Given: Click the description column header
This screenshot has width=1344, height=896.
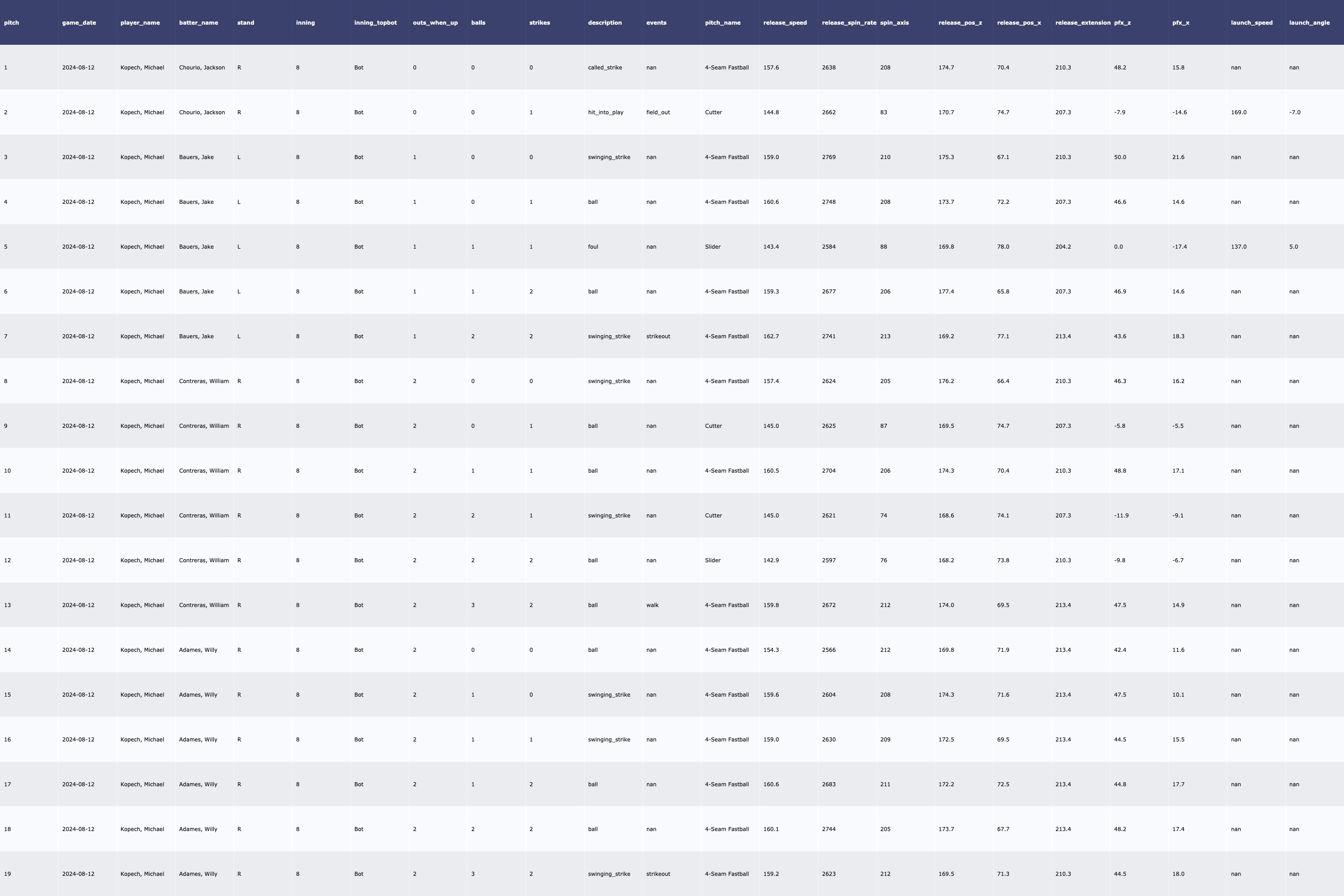Looking at the screenshot, I should tap(604, 23).
